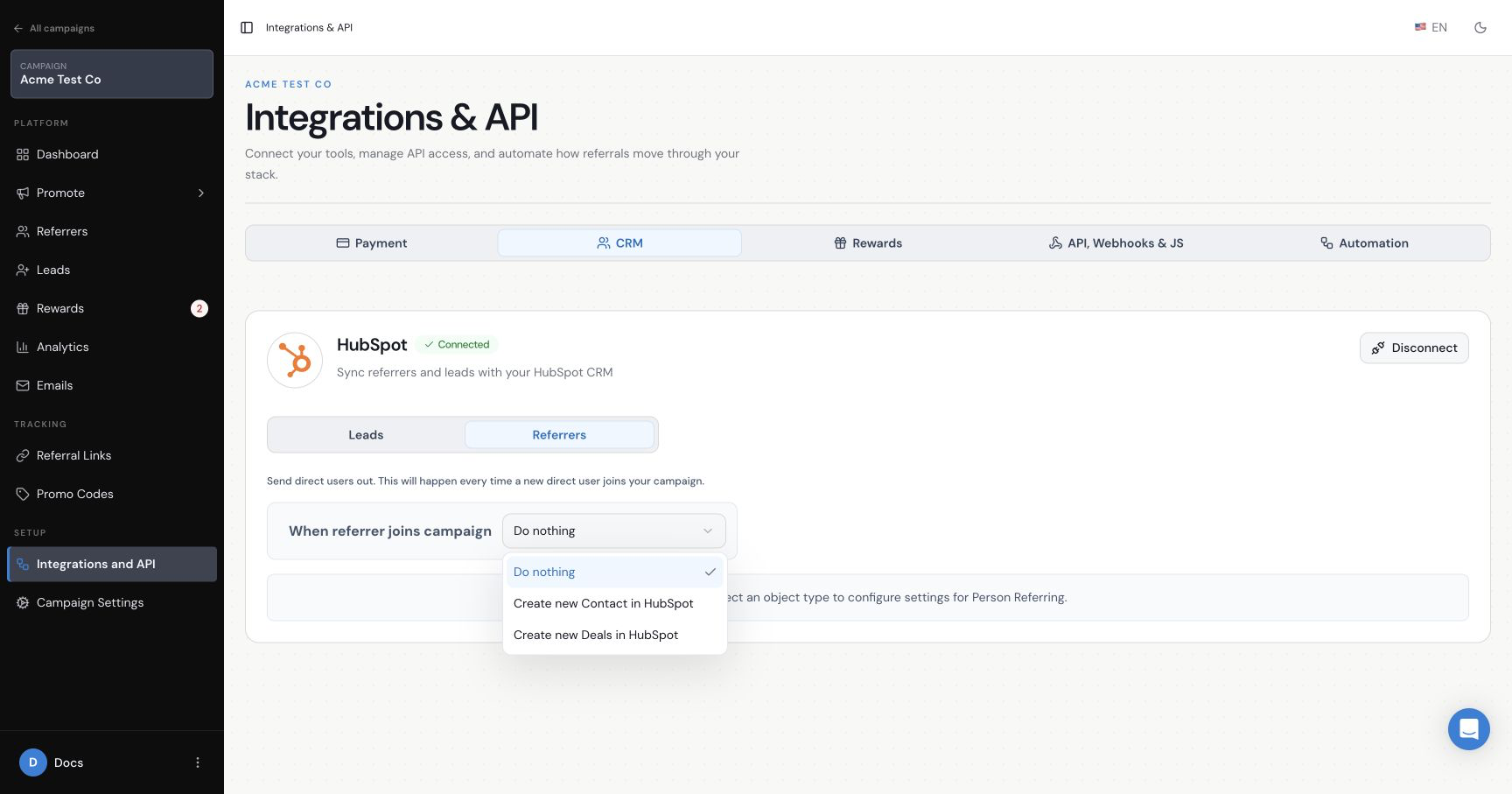1512x794 pixels.
Task: Open the Automation tab
Action: pos(1364,243)
